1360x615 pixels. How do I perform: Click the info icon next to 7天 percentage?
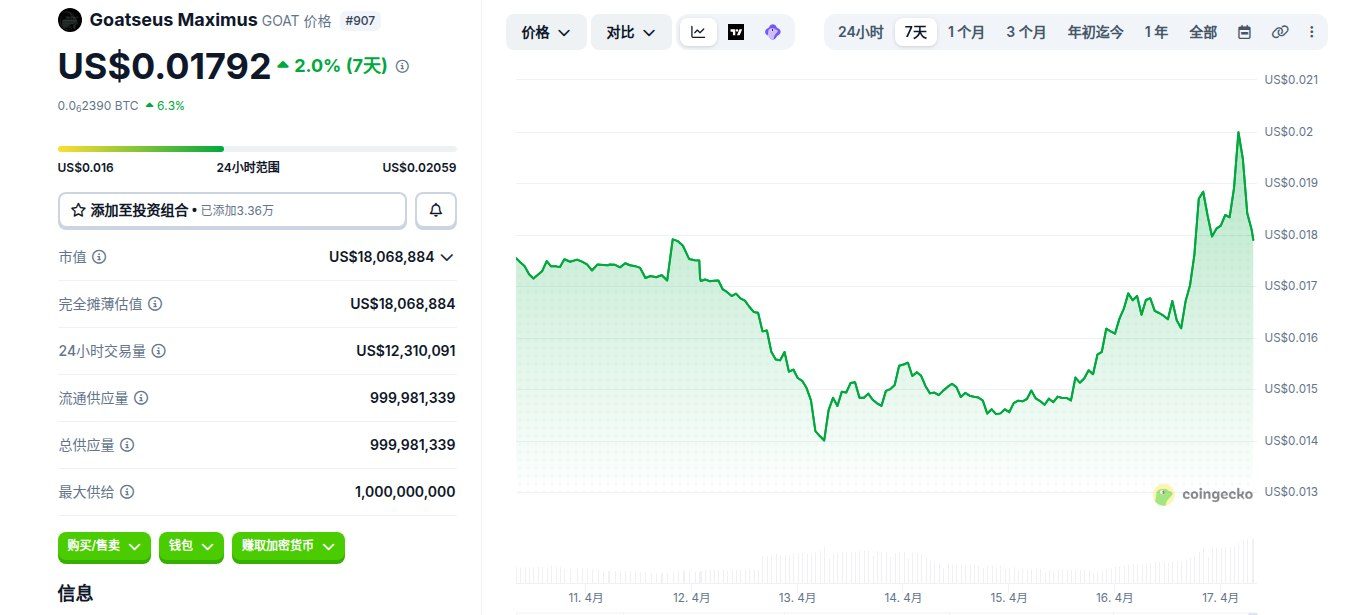tap(402, 66)
